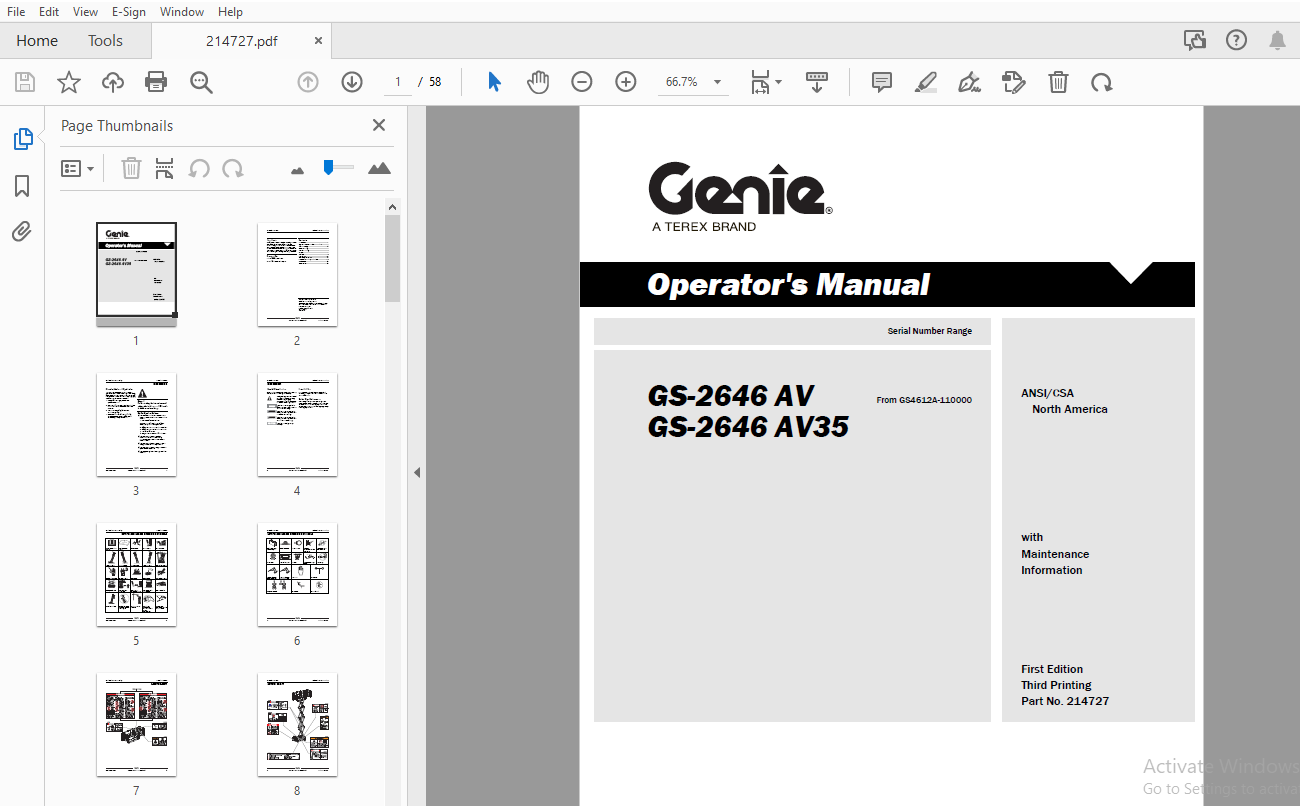This screenshot has height=806, width=1300.
Task: Click the thumbnail size slider handle
Action: pos(328,168)
